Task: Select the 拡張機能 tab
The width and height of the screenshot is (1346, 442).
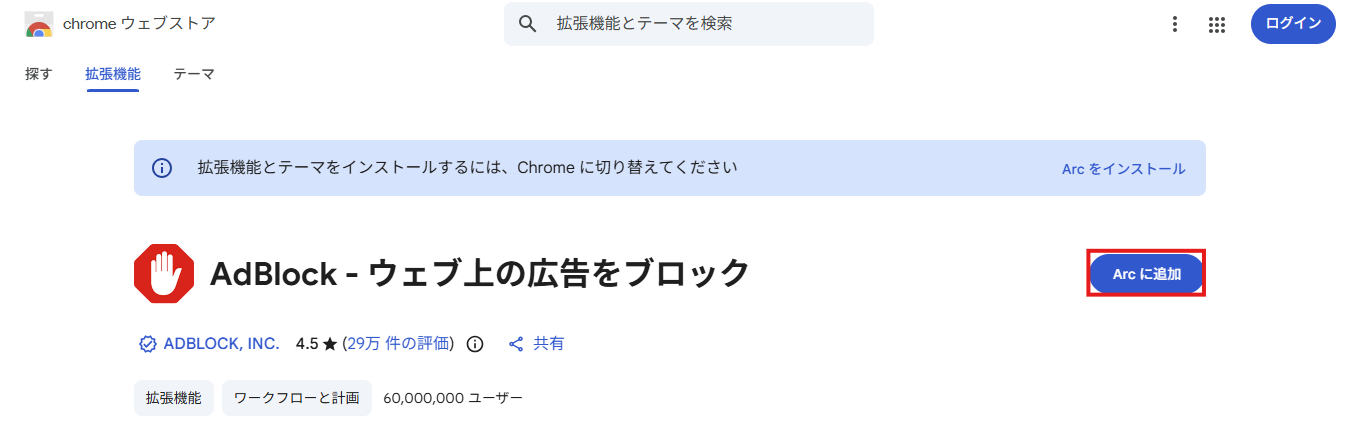Action: point(113,74)
